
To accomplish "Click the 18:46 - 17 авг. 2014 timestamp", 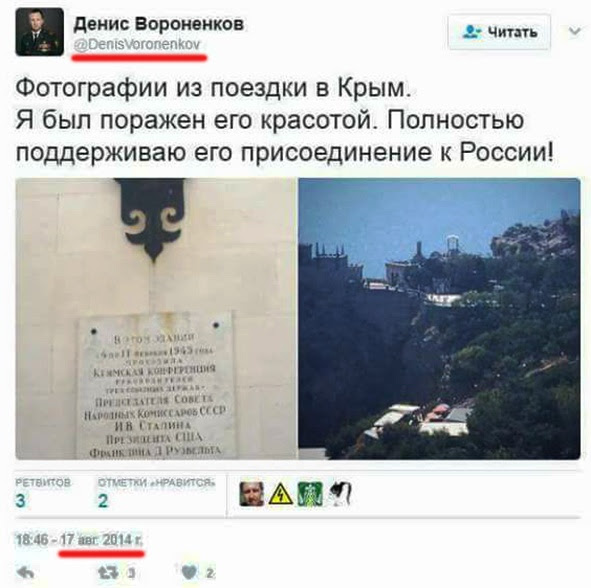I will tap(79, 540).
